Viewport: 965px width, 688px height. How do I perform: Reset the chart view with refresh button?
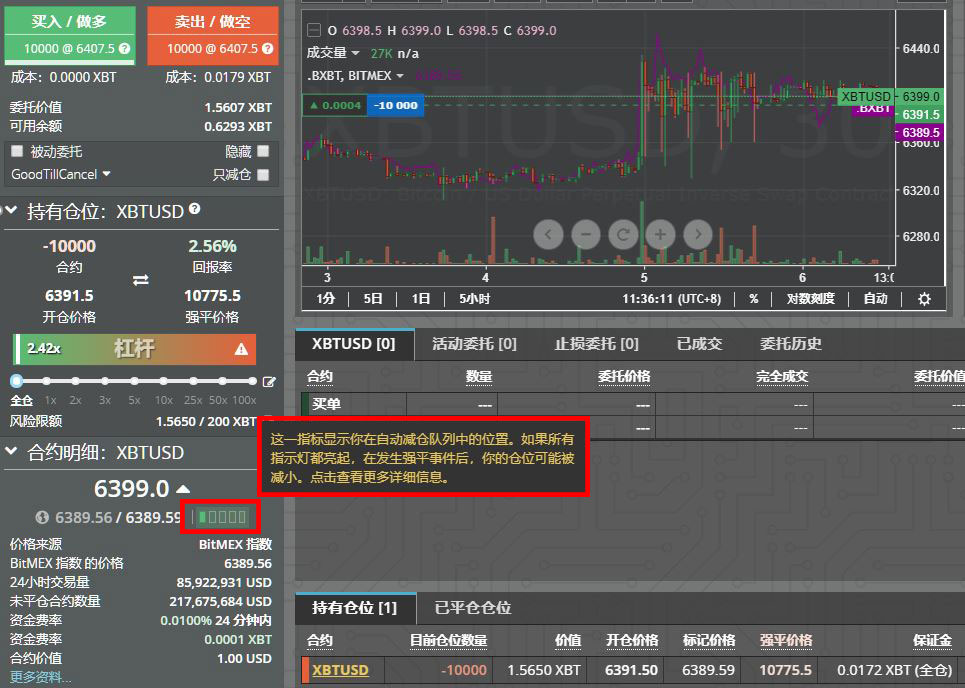point(623,234)
